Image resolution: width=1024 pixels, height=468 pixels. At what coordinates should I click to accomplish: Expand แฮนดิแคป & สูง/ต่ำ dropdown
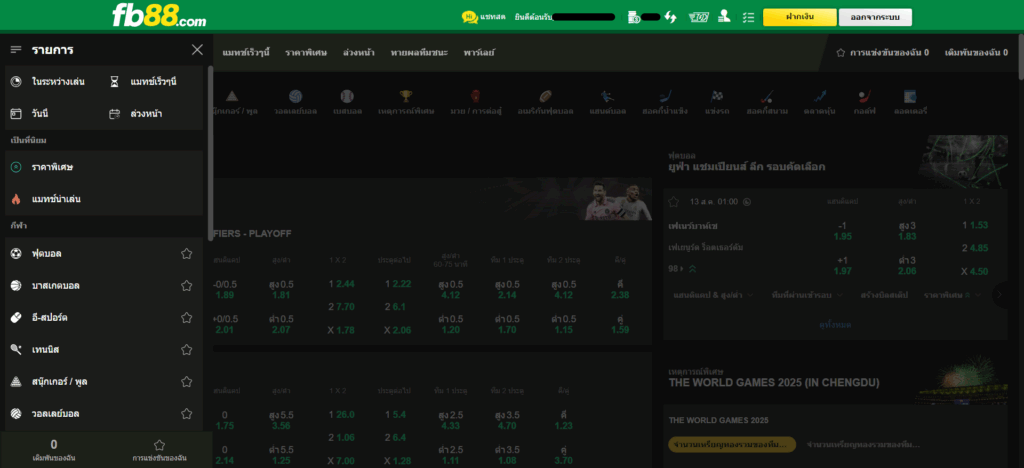coord(714,295)
